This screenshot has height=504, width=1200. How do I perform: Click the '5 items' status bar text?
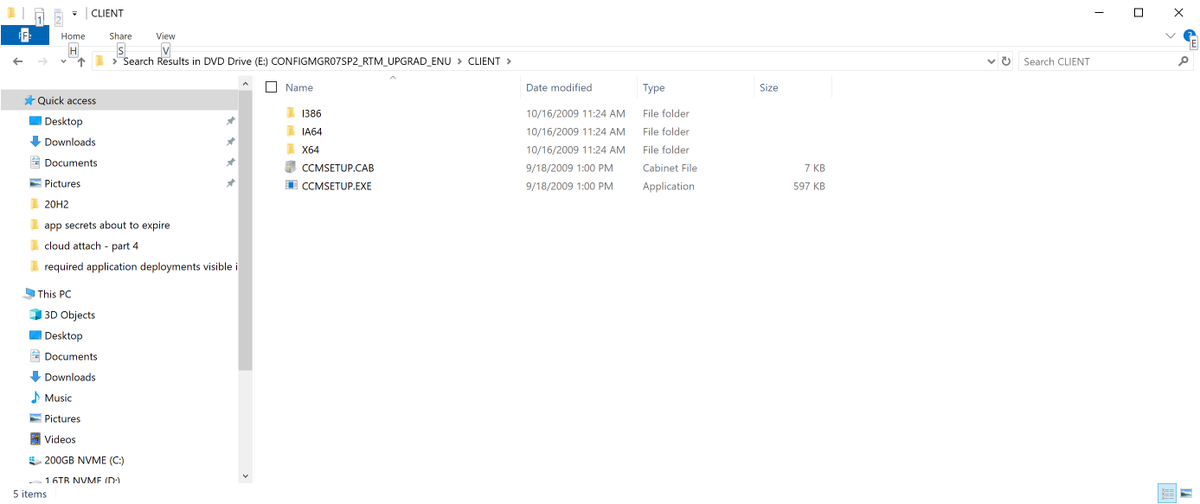coord(30,494)
